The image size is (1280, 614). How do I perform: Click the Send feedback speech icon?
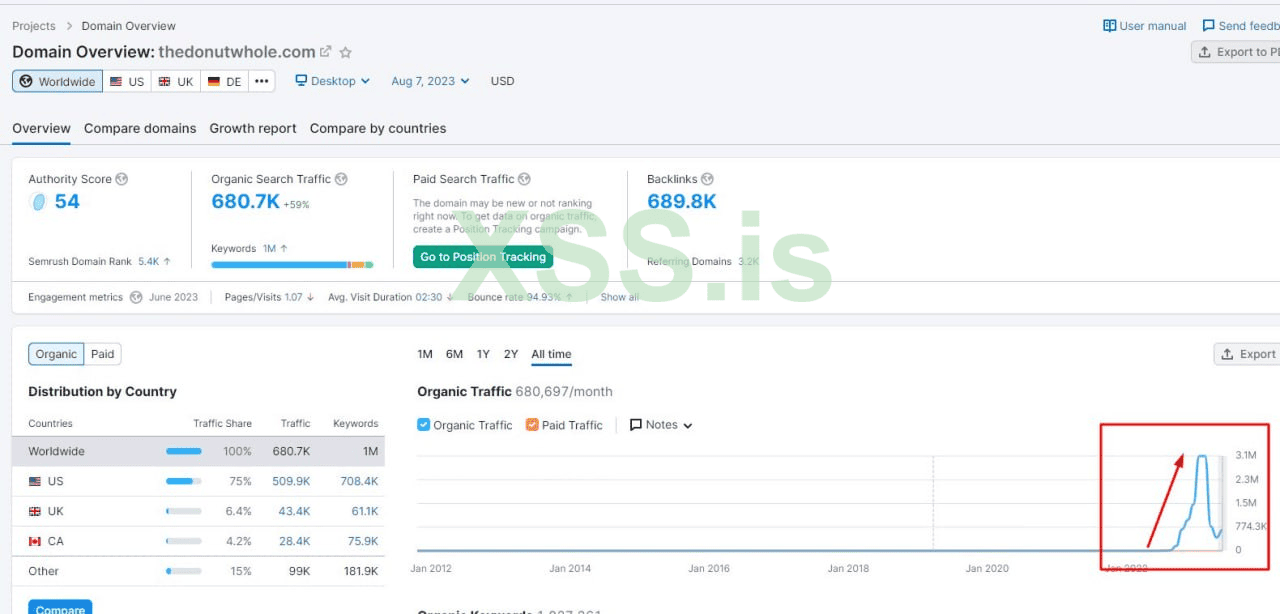point(1208,26)
